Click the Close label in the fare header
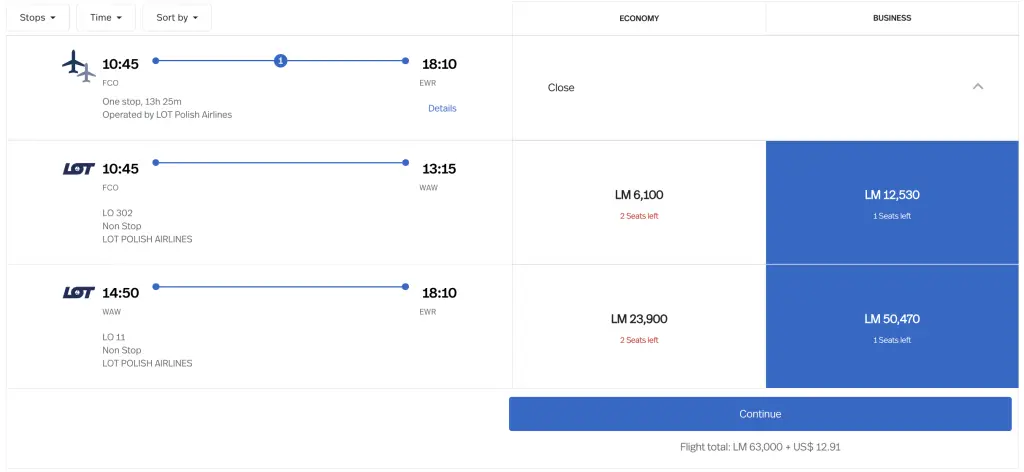The image size is (1024, 472). (561, 88)
